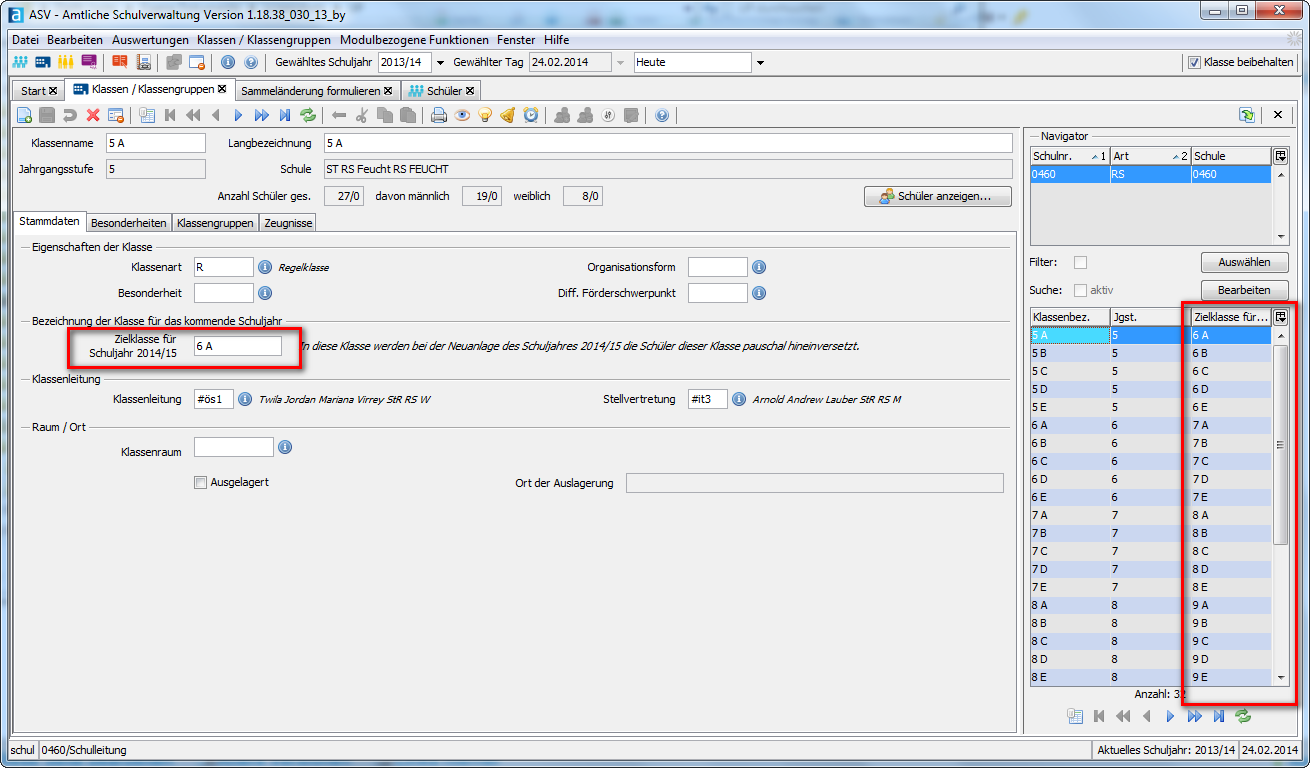Switch to the Klassengruppen tab
The image size is (1310, 768).
215,223
